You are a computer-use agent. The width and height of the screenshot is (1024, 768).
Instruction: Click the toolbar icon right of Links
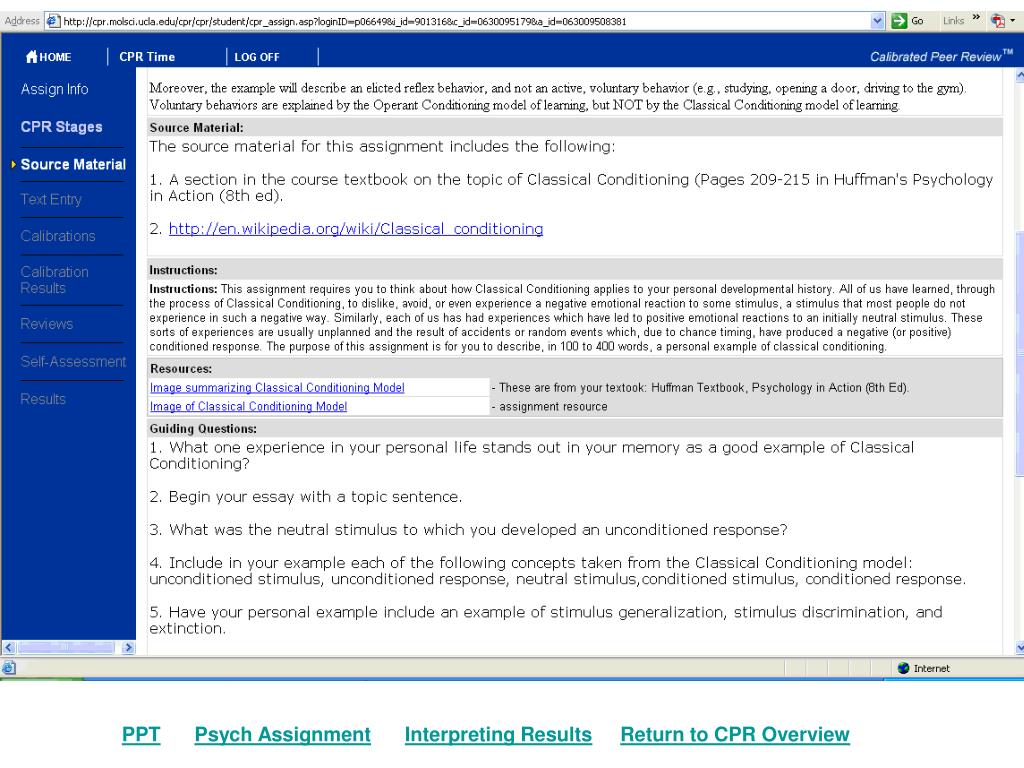click(x=997, y=21)
